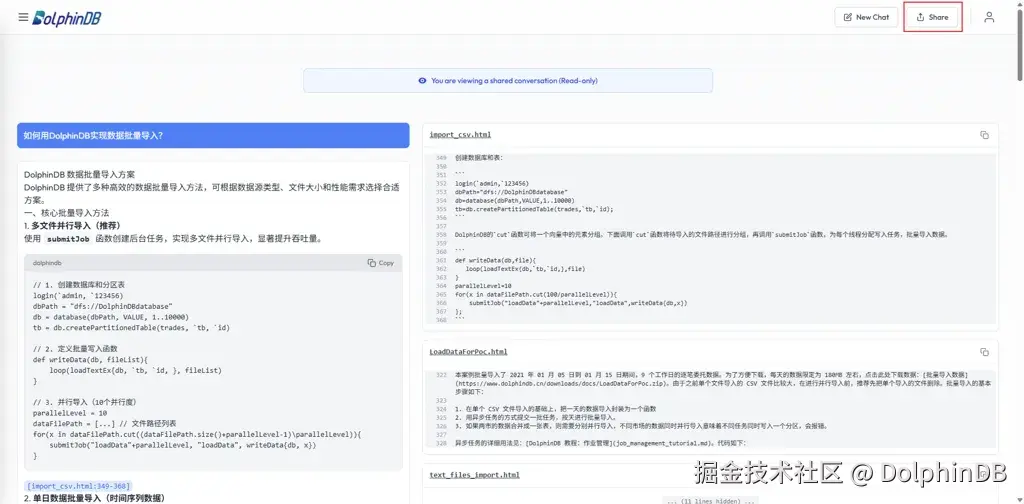Click the read-only shared conversation banner
This screenshot has width=1024, height=504.
click(x=507, y=81)
